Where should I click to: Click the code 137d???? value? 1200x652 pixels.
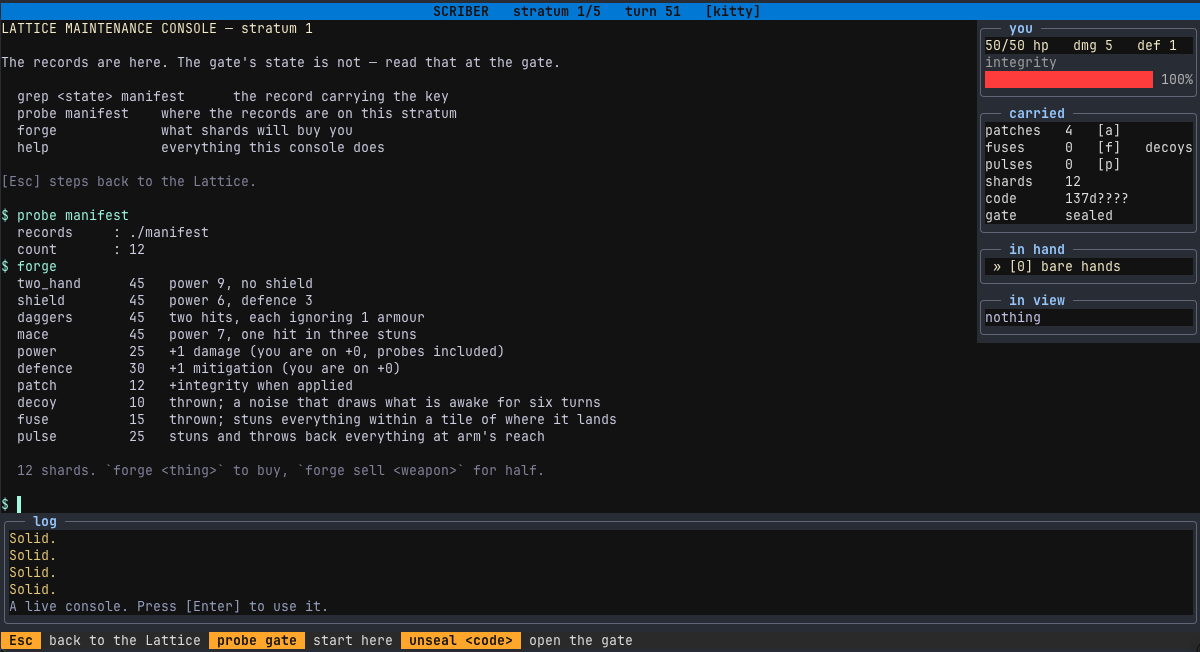[x=1097, y=198]
